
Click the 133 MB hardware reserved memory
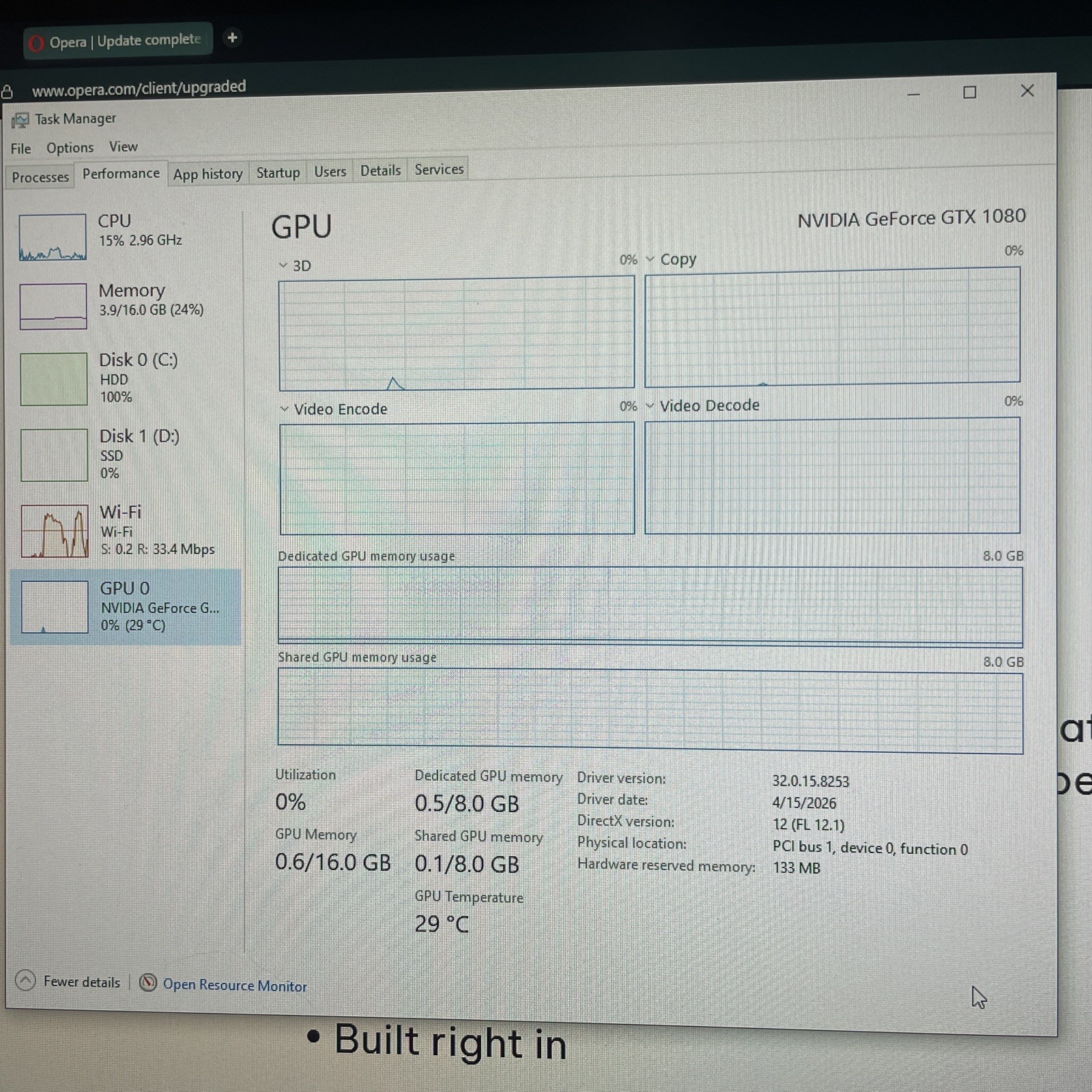coord(796,868)
